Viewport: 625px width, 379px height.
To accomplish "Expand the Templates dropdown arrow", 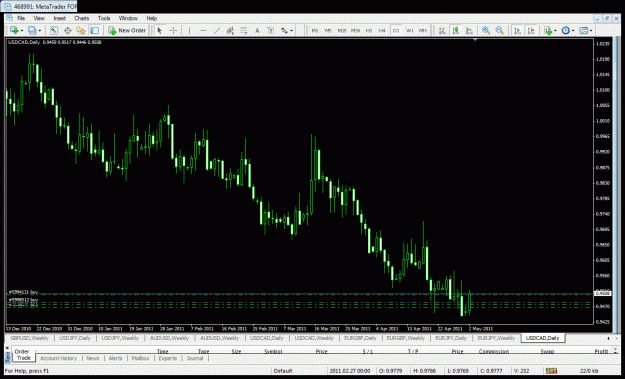I will tap(591, 30).
